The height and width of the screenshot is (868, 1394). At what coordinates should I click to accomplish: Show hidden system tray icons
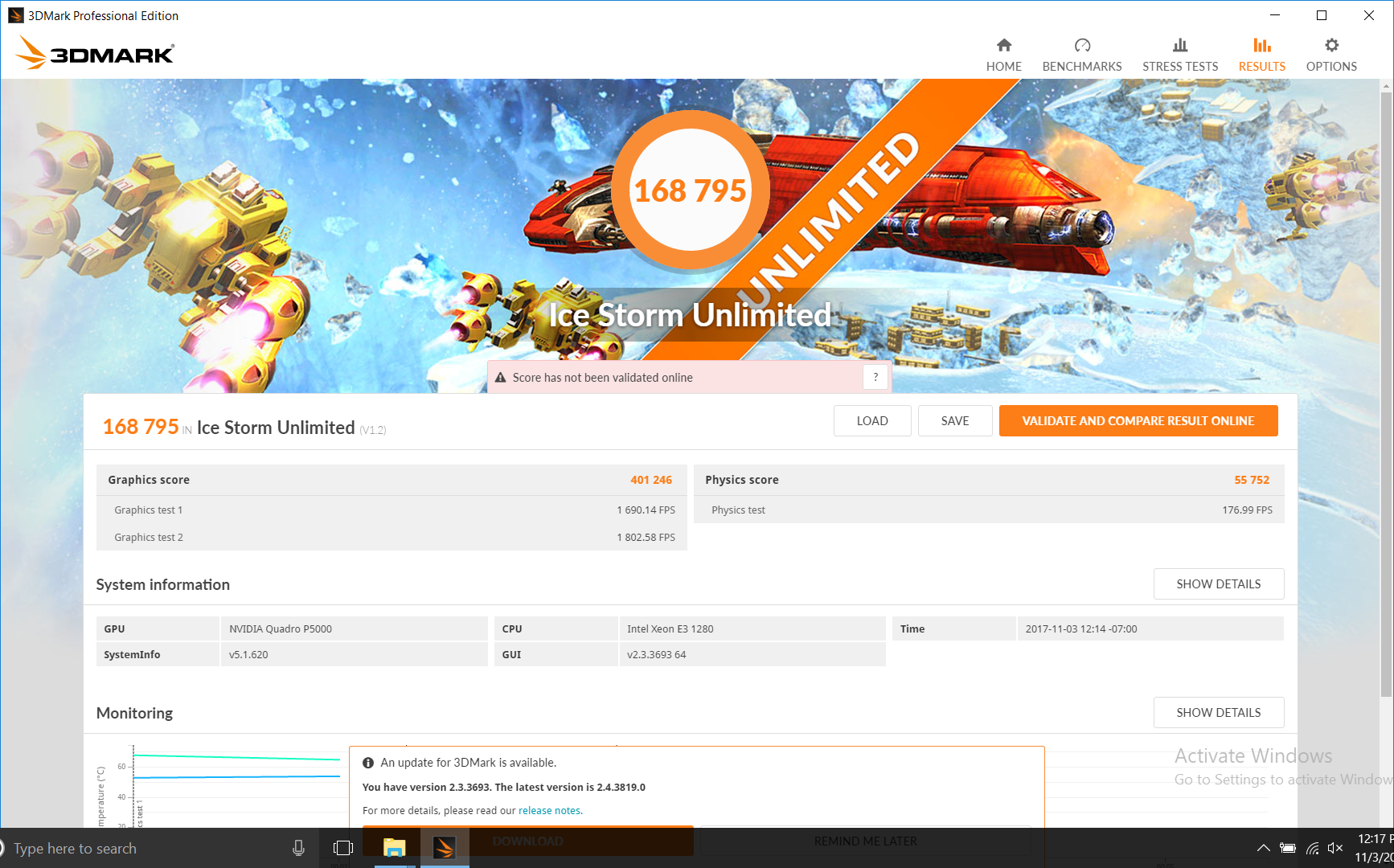1263,848
